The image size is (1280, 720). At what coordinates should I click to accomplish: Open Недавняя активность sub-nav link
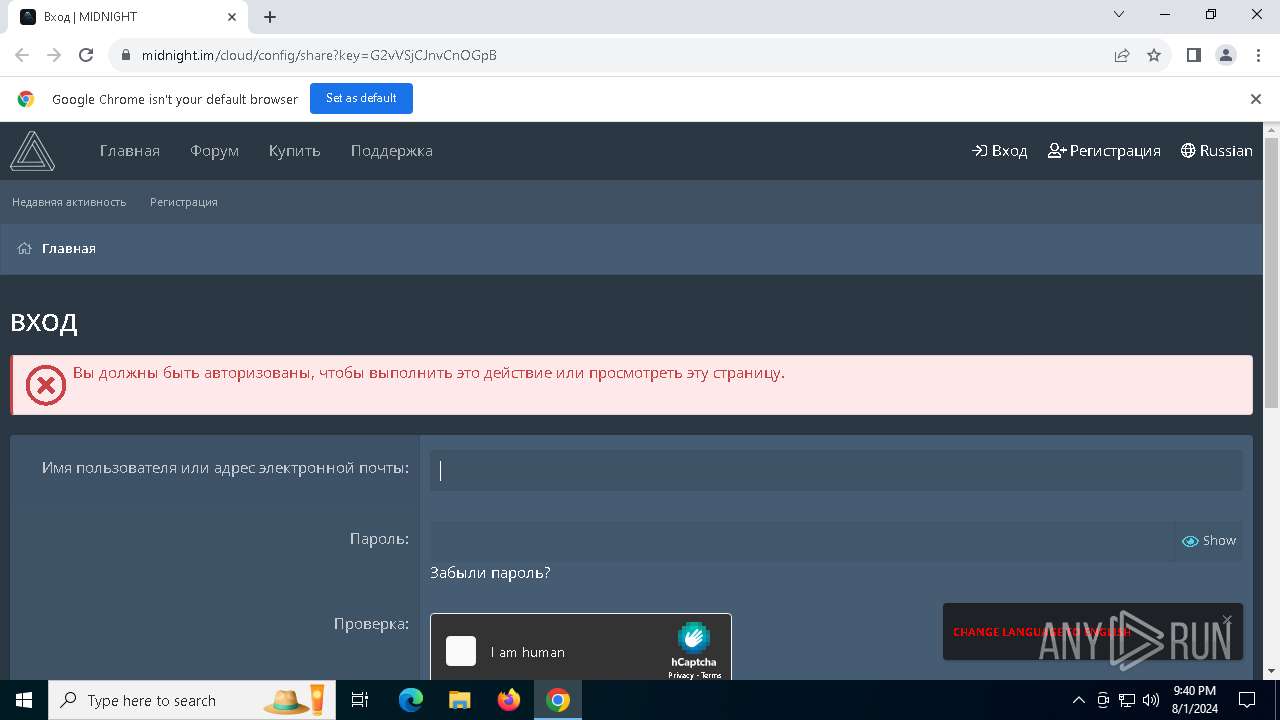[69, 202]
